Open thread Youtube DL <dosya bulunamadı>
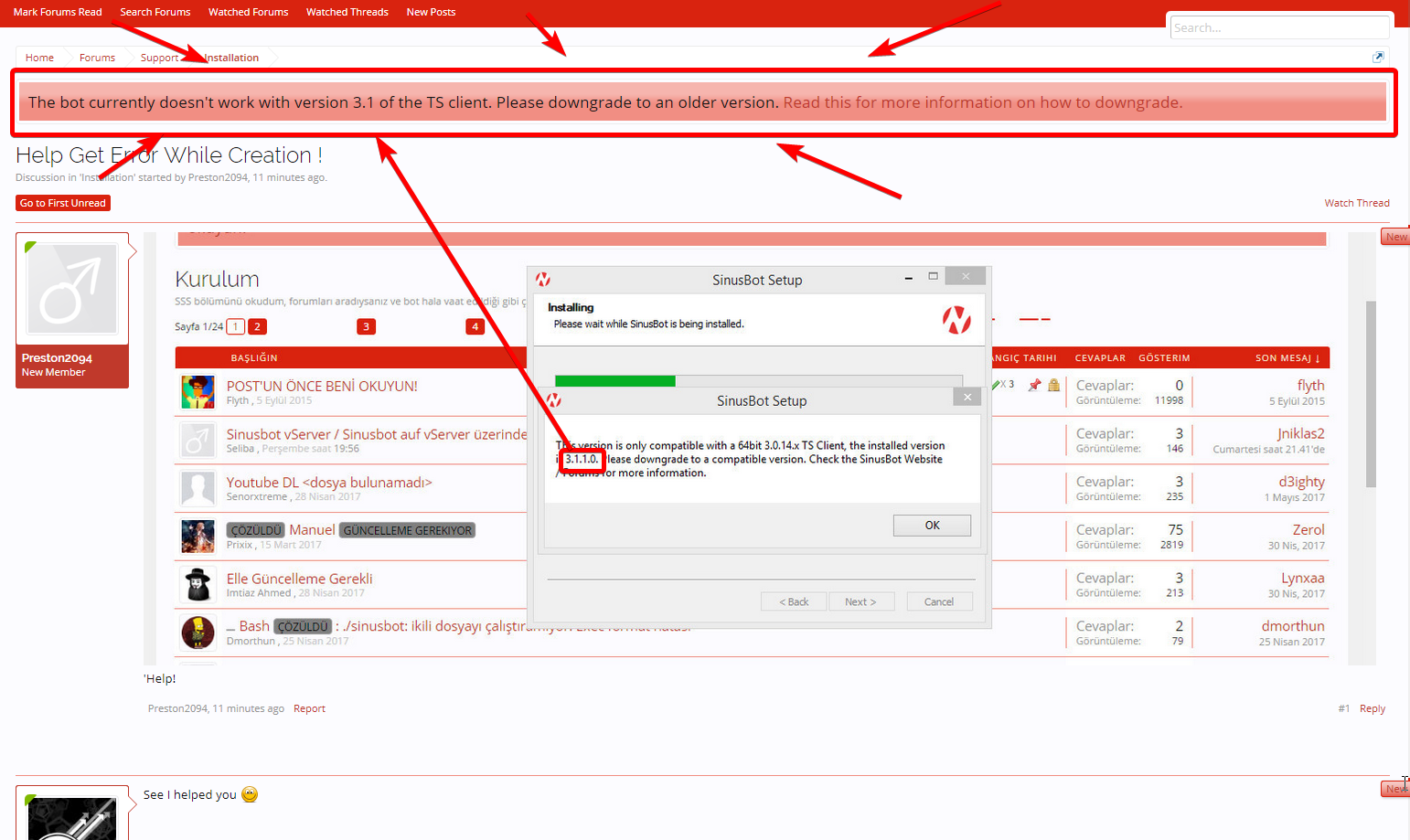 pos(329,483)
